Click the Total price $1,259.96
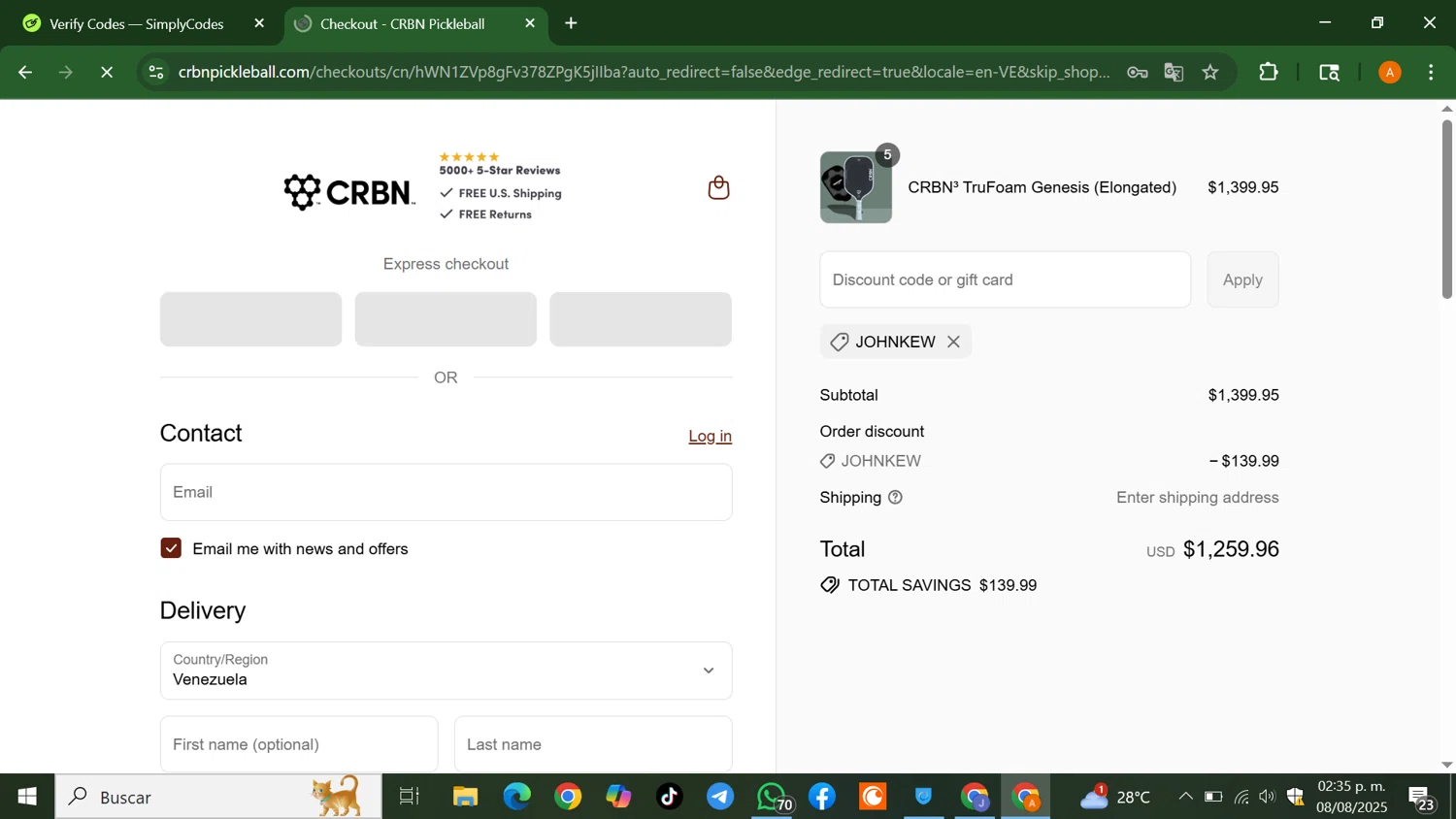The width and height of the screenshot is (1456, 819). [x=1231, y=549]
